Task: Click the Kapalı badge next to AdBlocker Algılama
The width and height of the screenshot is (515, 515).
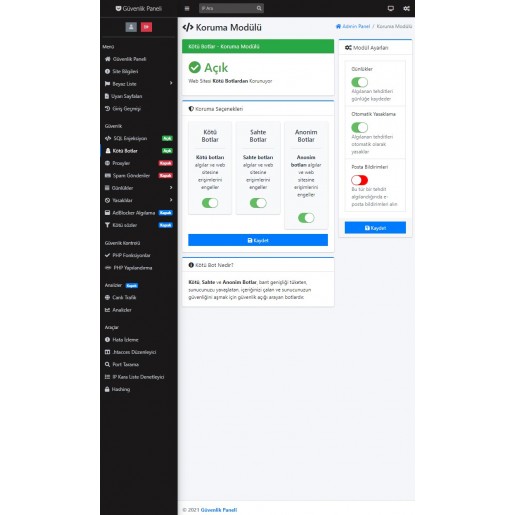Action: [x=166, y=213]
